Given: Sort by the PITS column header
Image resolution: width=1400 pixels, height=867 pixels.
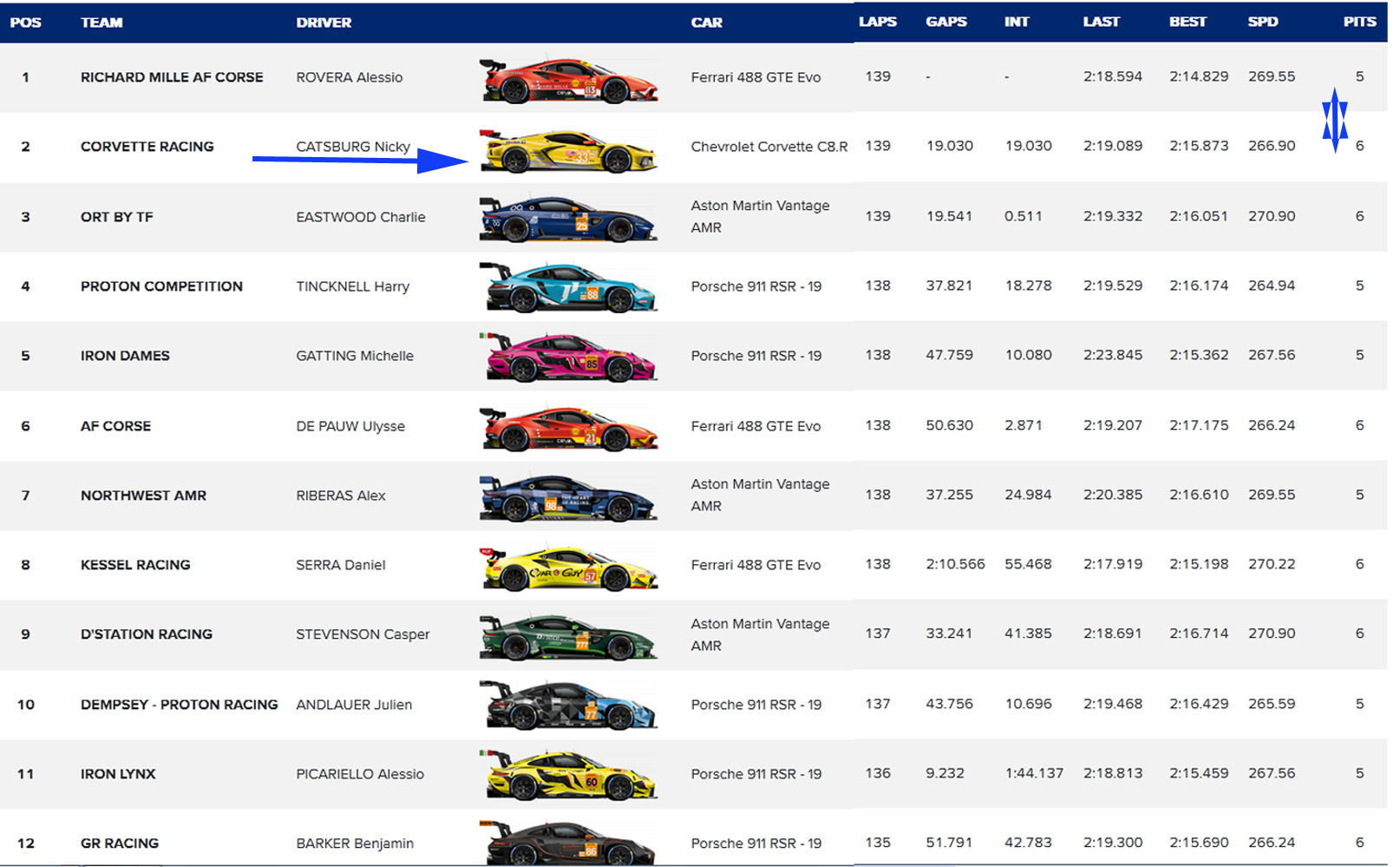Looking at the screenshot, I should pyautogui.click(x=1358, y=22).
